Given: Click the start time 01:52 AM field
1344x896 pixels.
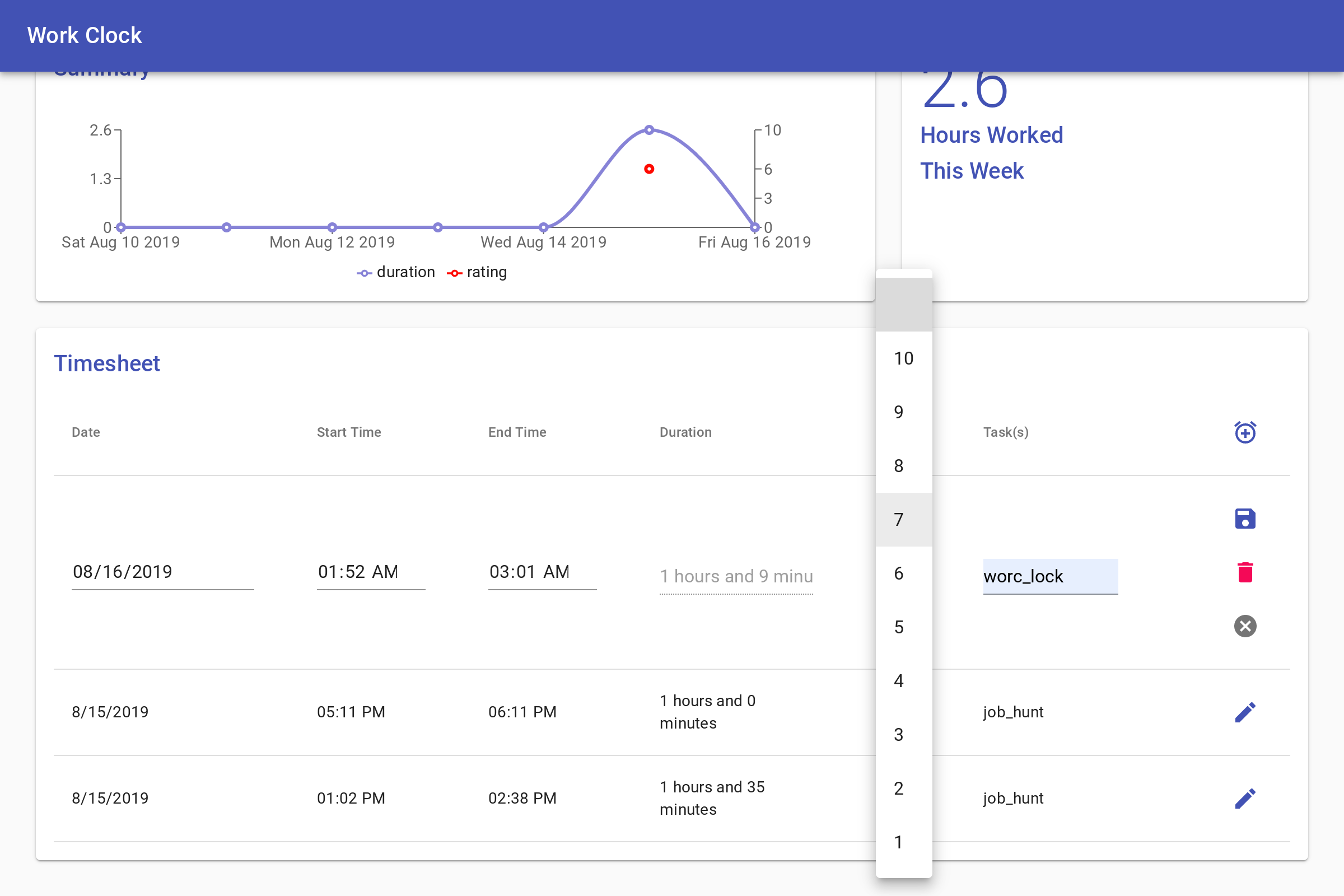Looking at the screenshot, I should click(370, 572).
